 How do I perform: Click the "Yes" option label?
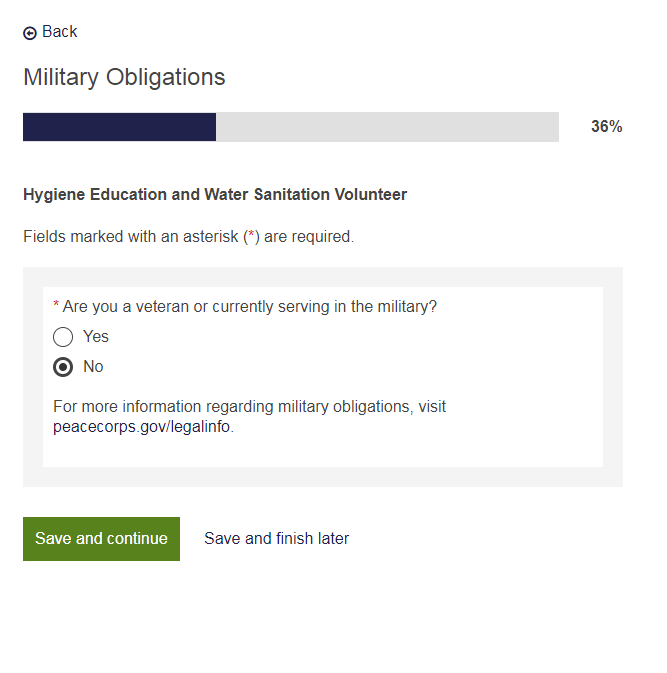tap(96, 337)
